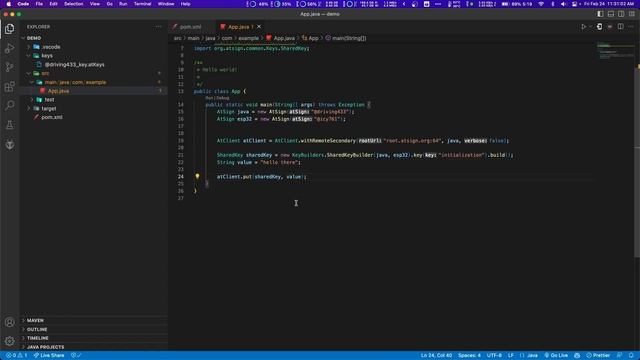The height and width of the screenshot is (360, 640).
Task: Show code actions lightbulb on line 24
Action: (x=197, y=176)
